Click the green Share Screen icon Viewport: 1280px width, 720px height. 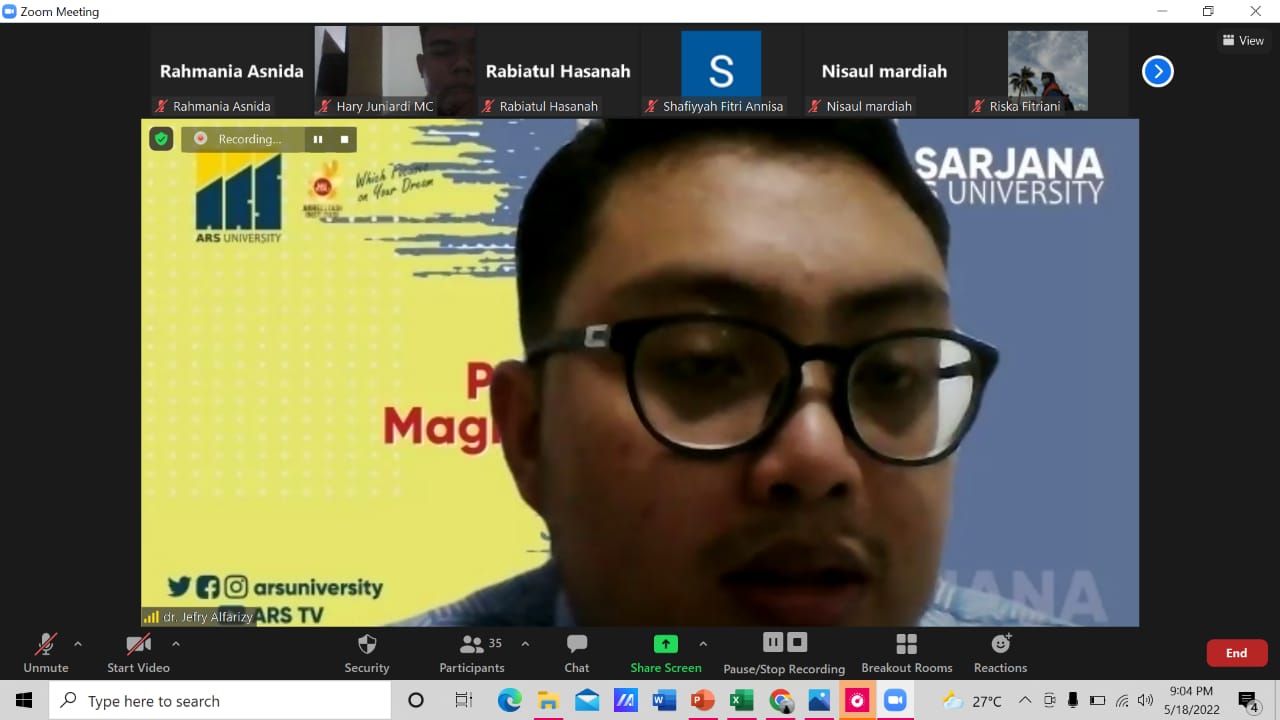coord(665,644)
